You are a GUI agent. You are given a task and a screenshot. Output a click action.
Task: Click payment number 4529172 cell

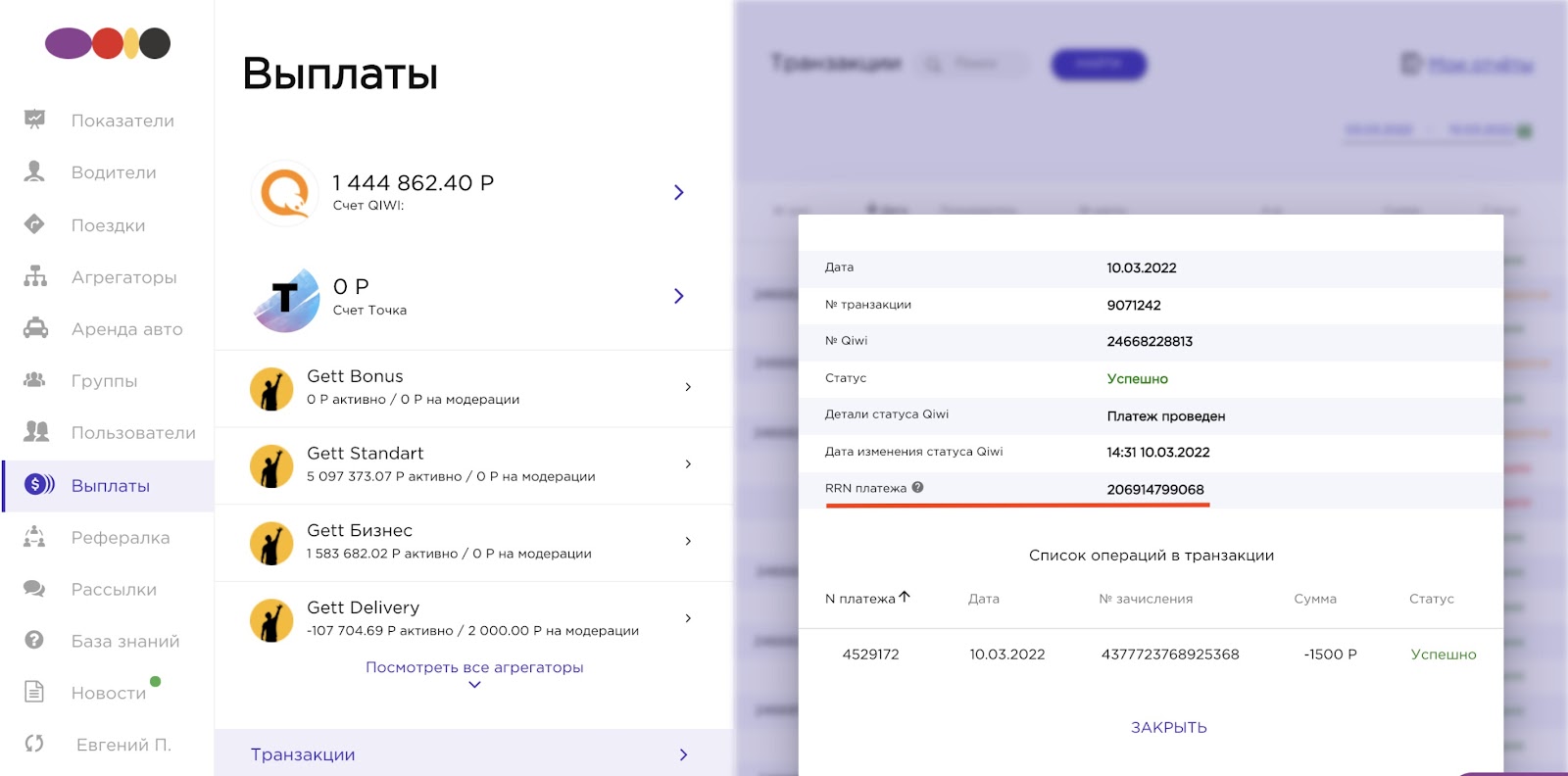pyautogui.click(x=870, y=655)
